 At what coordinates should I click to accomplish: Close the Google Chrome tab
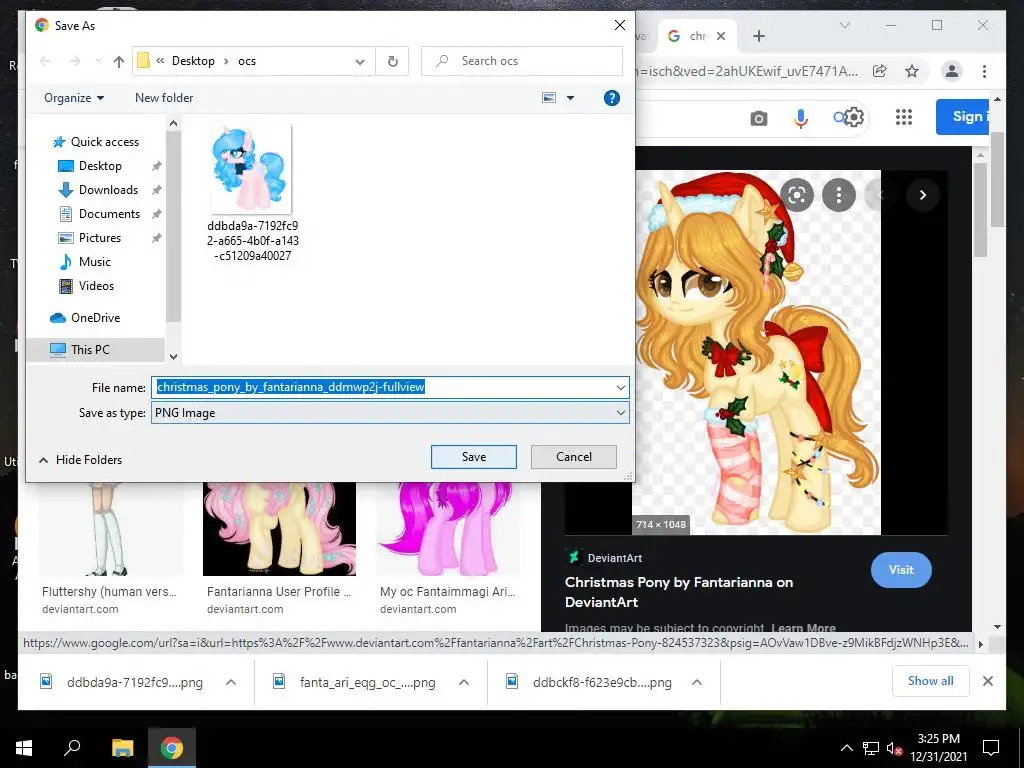point(721,37)
